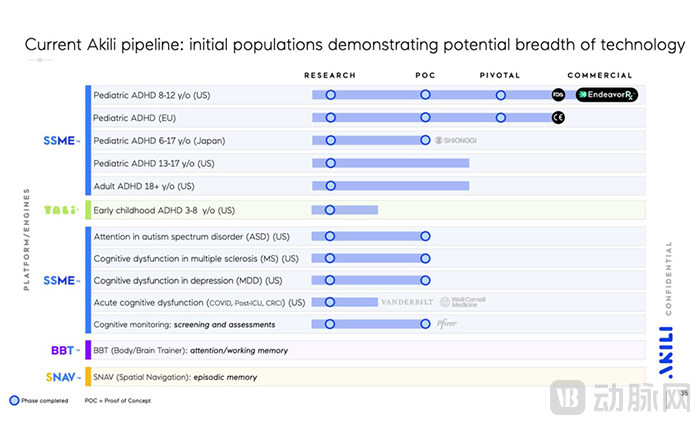Click the CE mark icon
Image resolution: width=700 pixels, height=425 pixels.
tap(558, 117)
